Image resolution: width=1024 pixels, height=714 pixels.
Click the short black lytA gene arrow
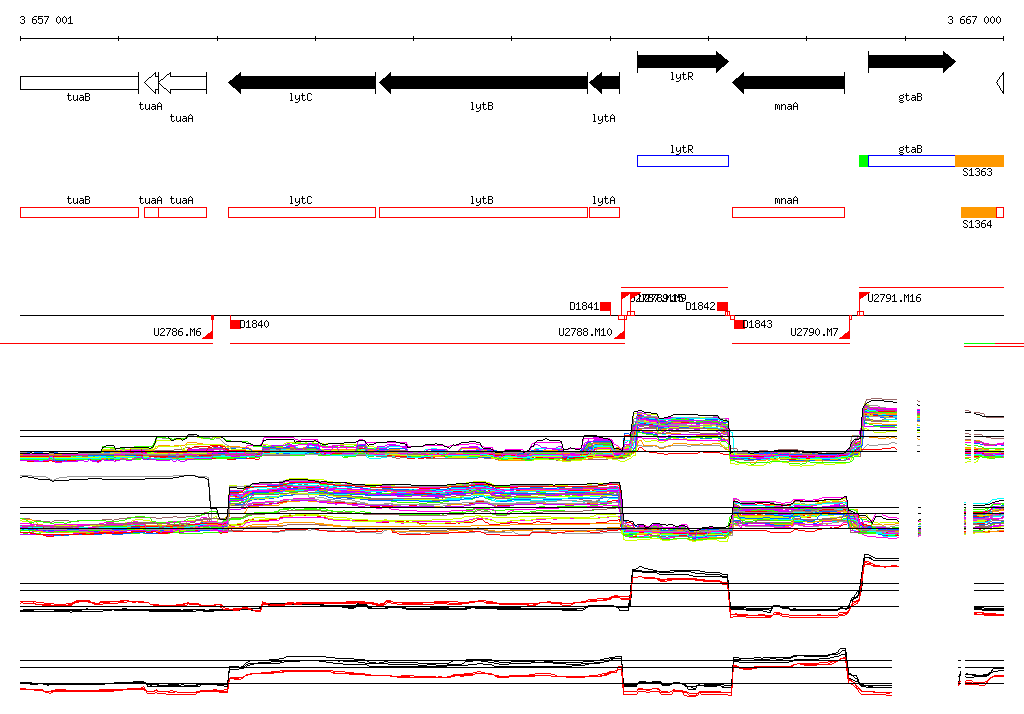[604, 82]
